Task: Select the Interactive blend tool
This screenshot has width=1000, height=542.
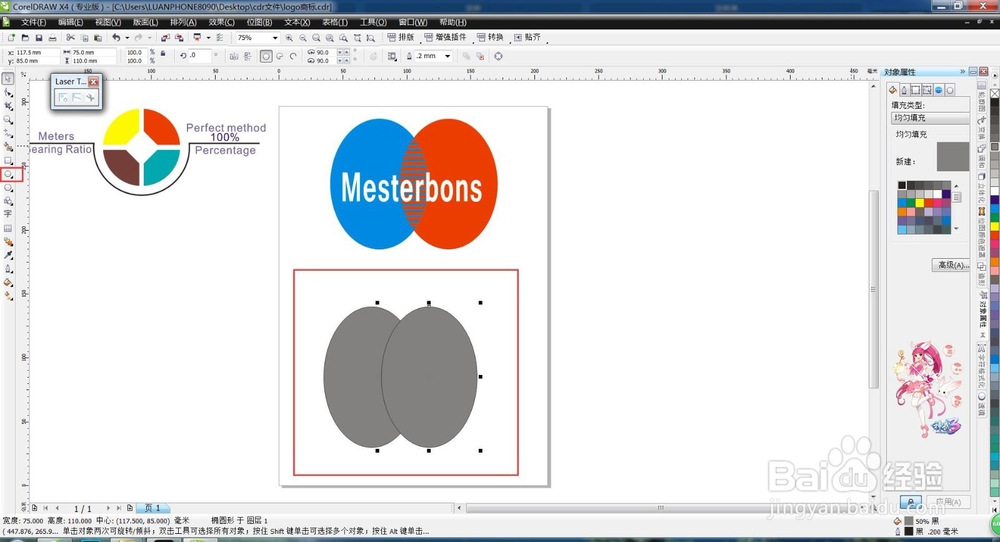Action: click(8, 242)
